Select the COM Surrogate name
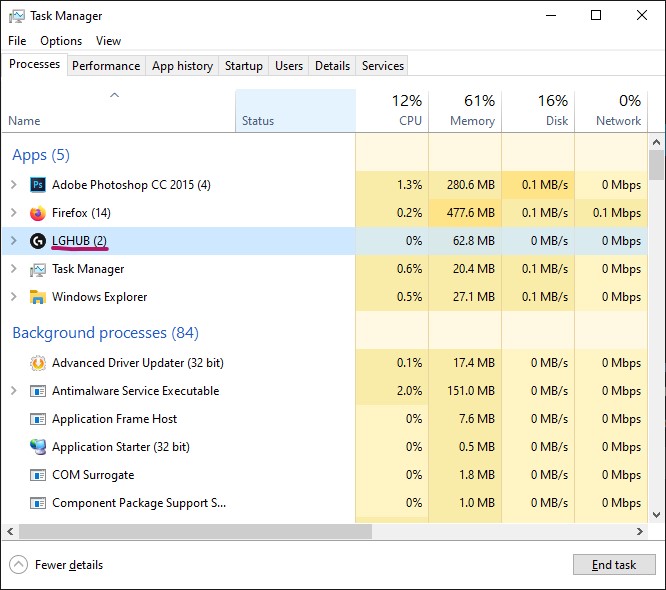This screenshot has width=666, height=590. tap(93, 475)
